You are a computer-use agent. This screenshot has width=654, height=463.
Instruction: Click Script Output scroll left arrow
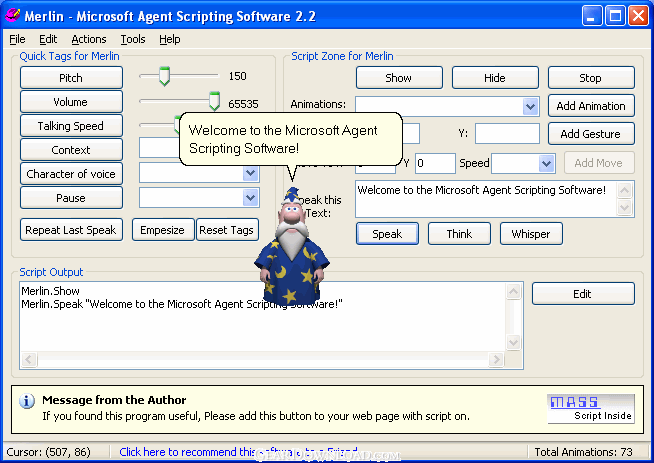tap(29, 359)
